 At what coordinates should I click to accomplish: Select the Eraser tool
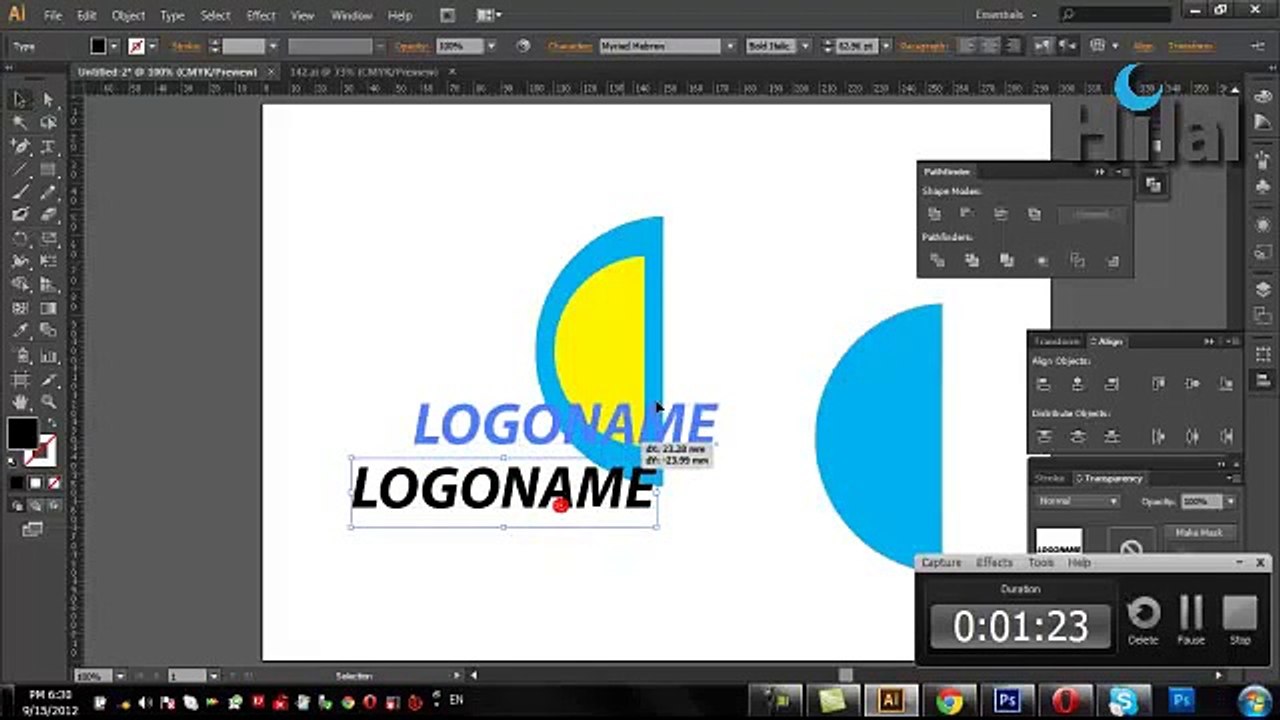[47, 215]
